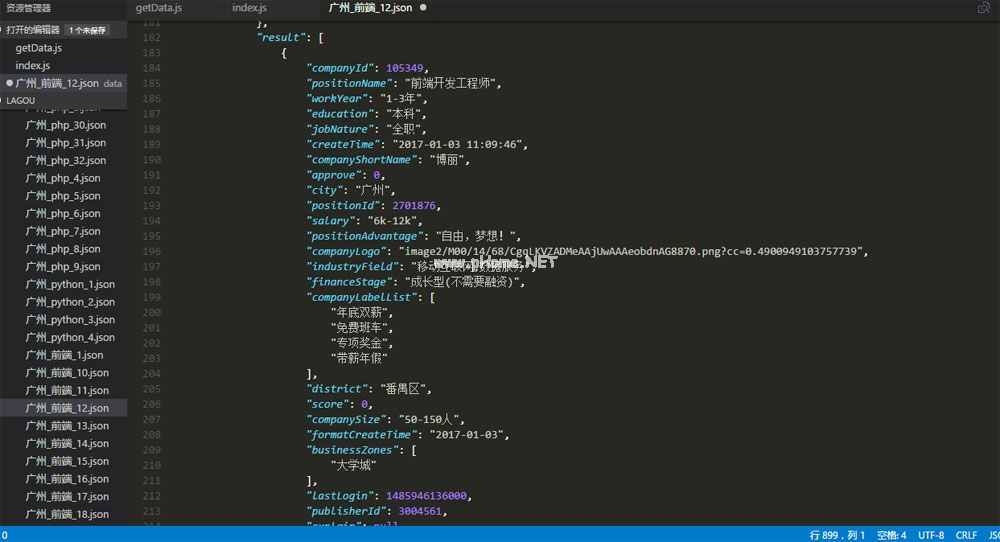Collapse the LAGOU folder section
This screenshot has width=1000, height=542.
(20, 101)
